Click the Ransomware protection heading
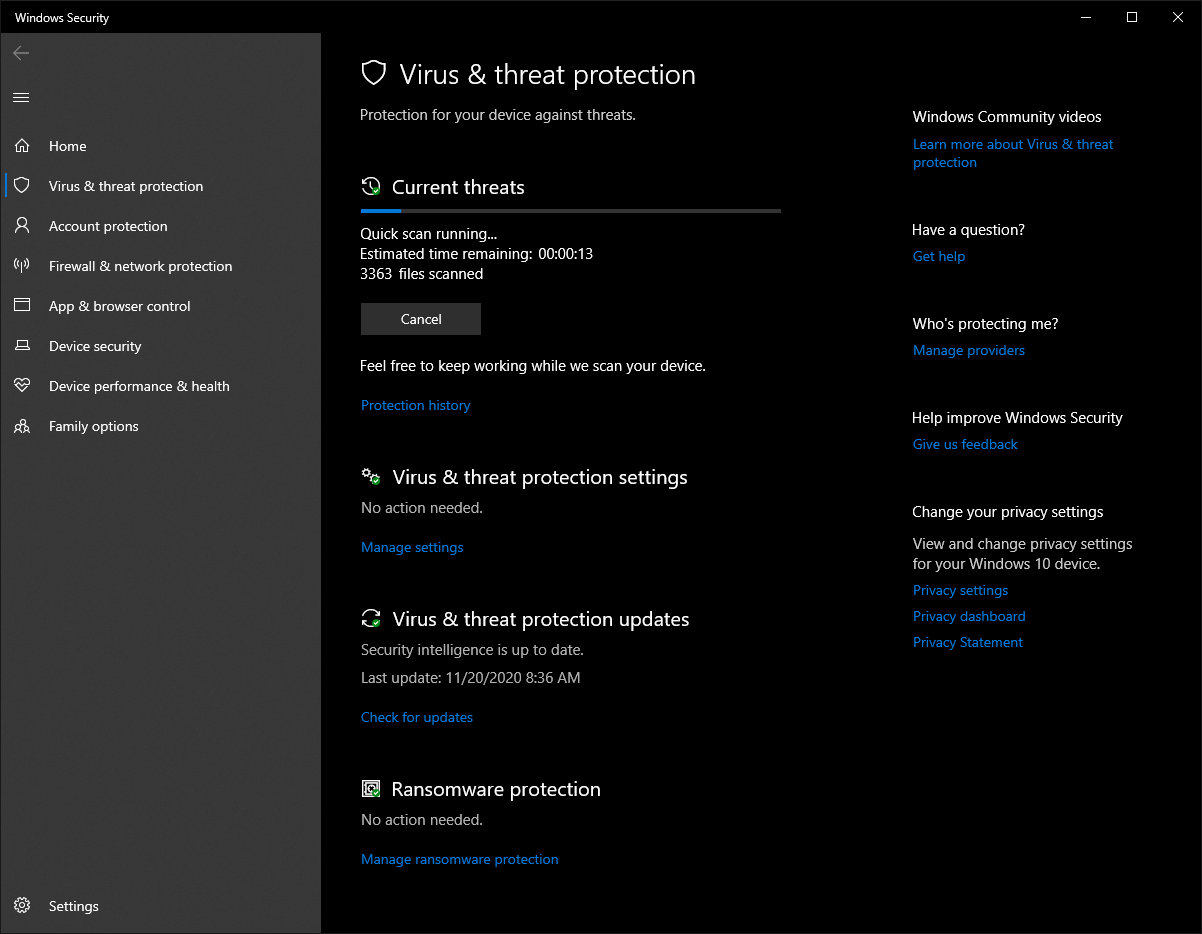Image resolution: width=1202 pixels, height=934 pixels. [496, 789]
